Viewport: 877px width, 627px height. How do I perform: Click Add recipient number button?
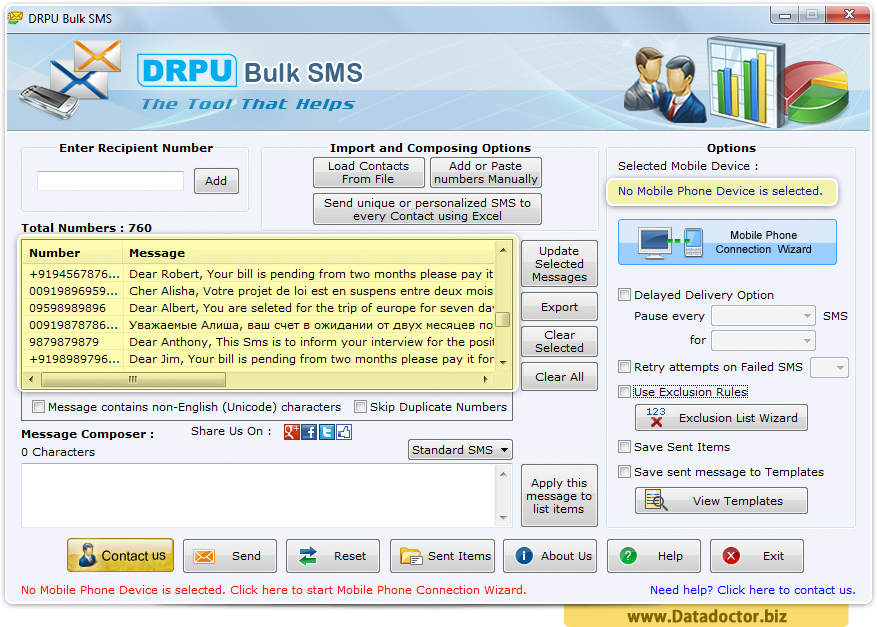(x=216, y=181)
